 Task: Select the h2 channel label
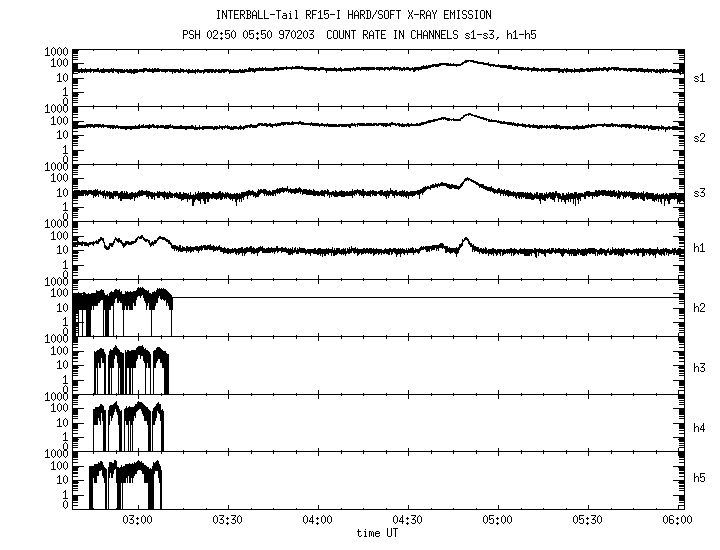tap(700, 308)
